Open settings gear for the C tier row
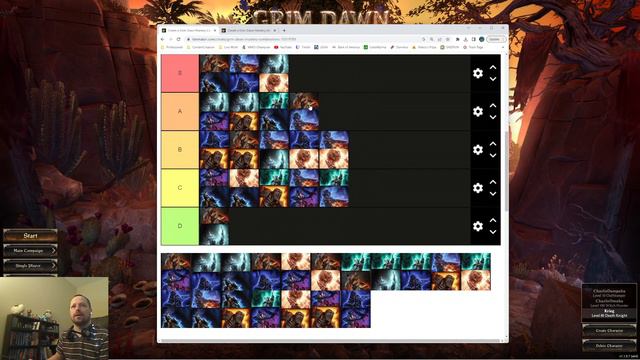The image size is (640, 360). tap(478, 188)
